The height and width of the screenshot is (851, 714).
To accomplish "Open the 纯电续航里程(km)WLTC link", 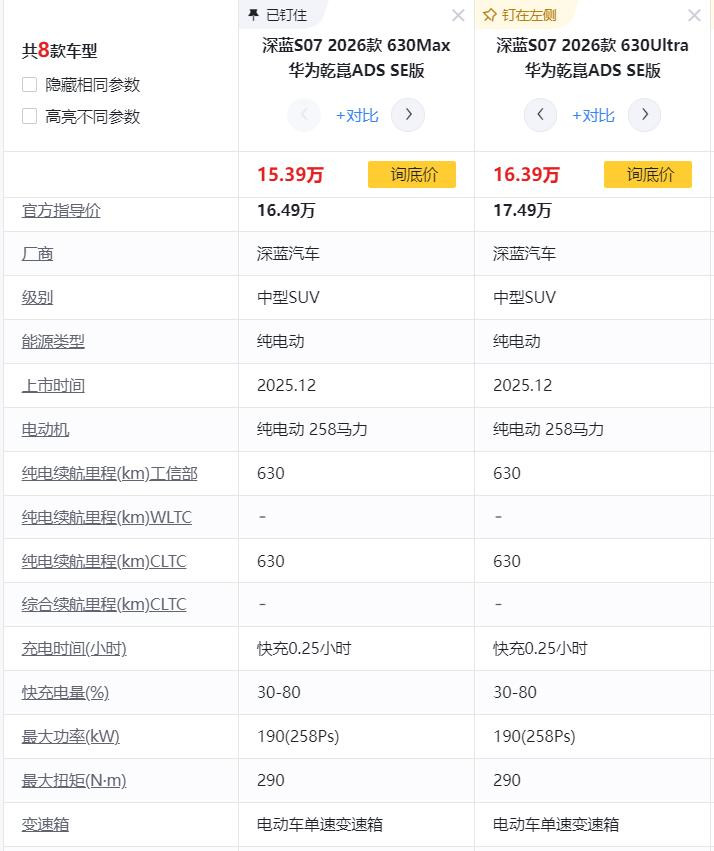I will pyautogui.click(x=107, y=517).
